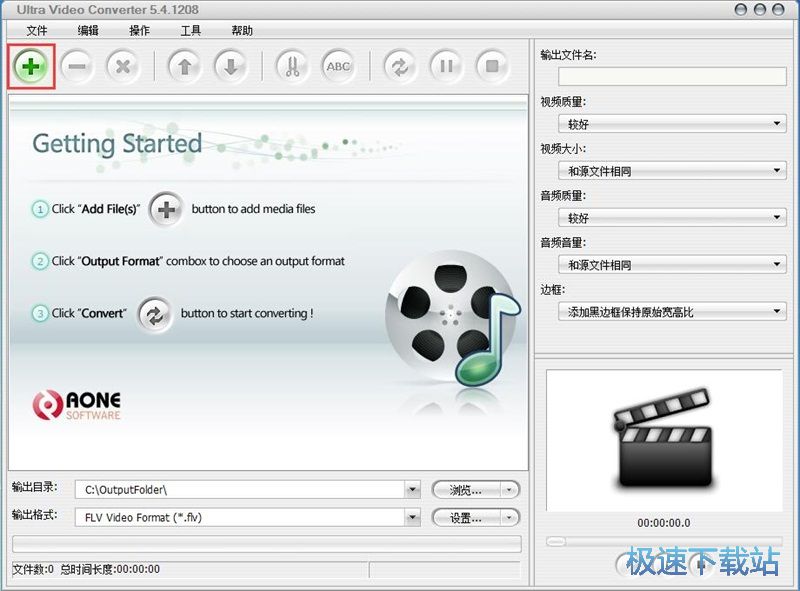Click the Add File(s) plus icon
Viewport: 800px width, 591px height.
click(29, 66)
